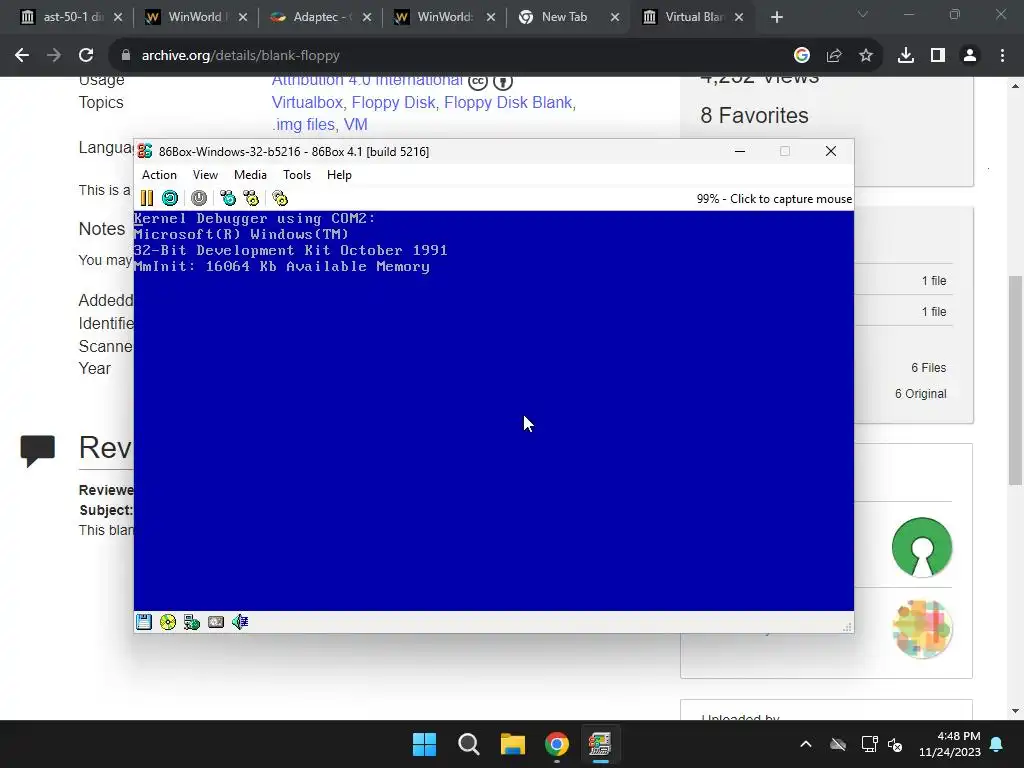The width and height of the screenshot is (1024, 768).
Task: Click 6 Original text
Action: click(x=920, y=394)
